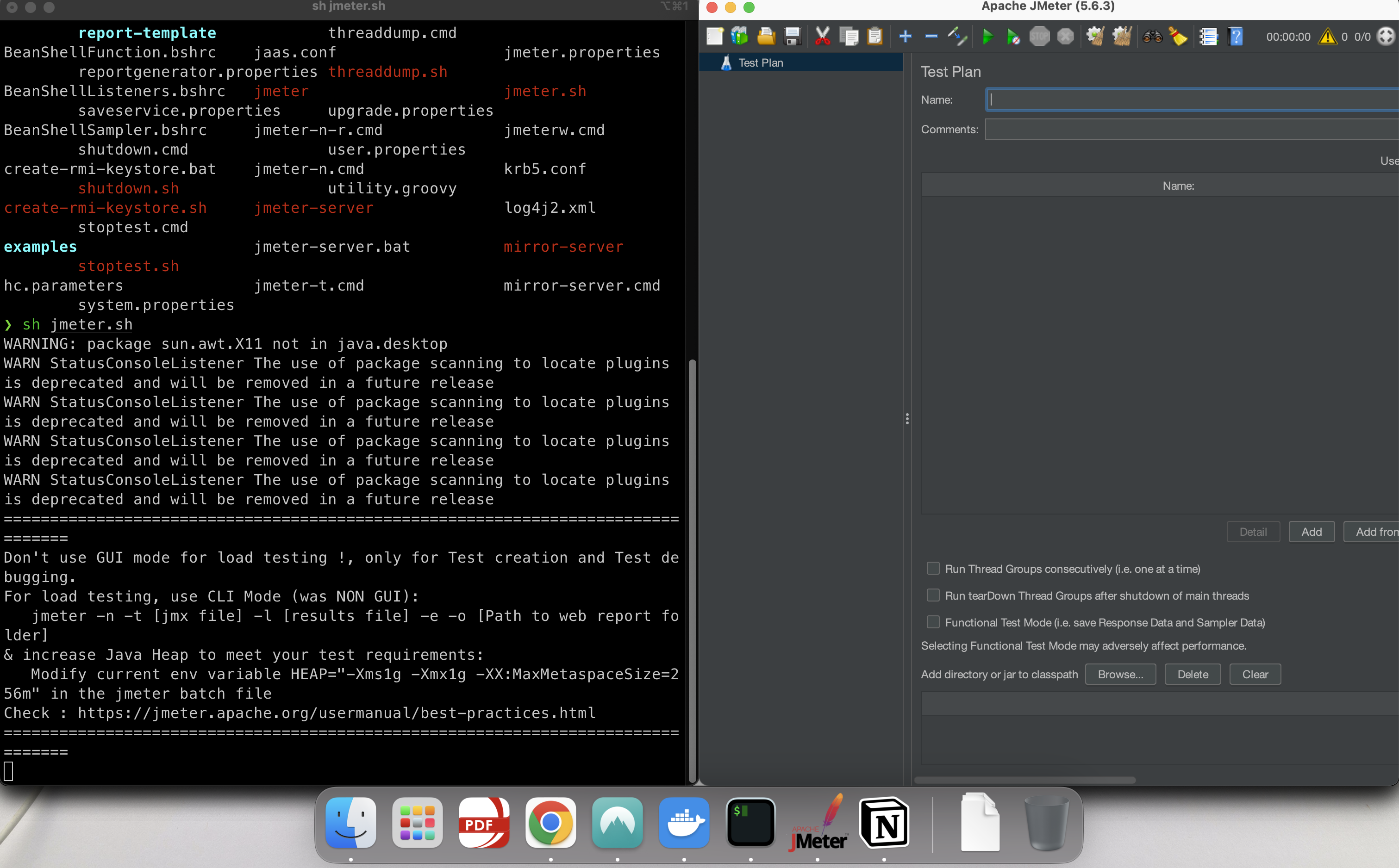Click the Start no pauses icon
This screenshot has width=1399, height=868.
[x=1013, y=37]
